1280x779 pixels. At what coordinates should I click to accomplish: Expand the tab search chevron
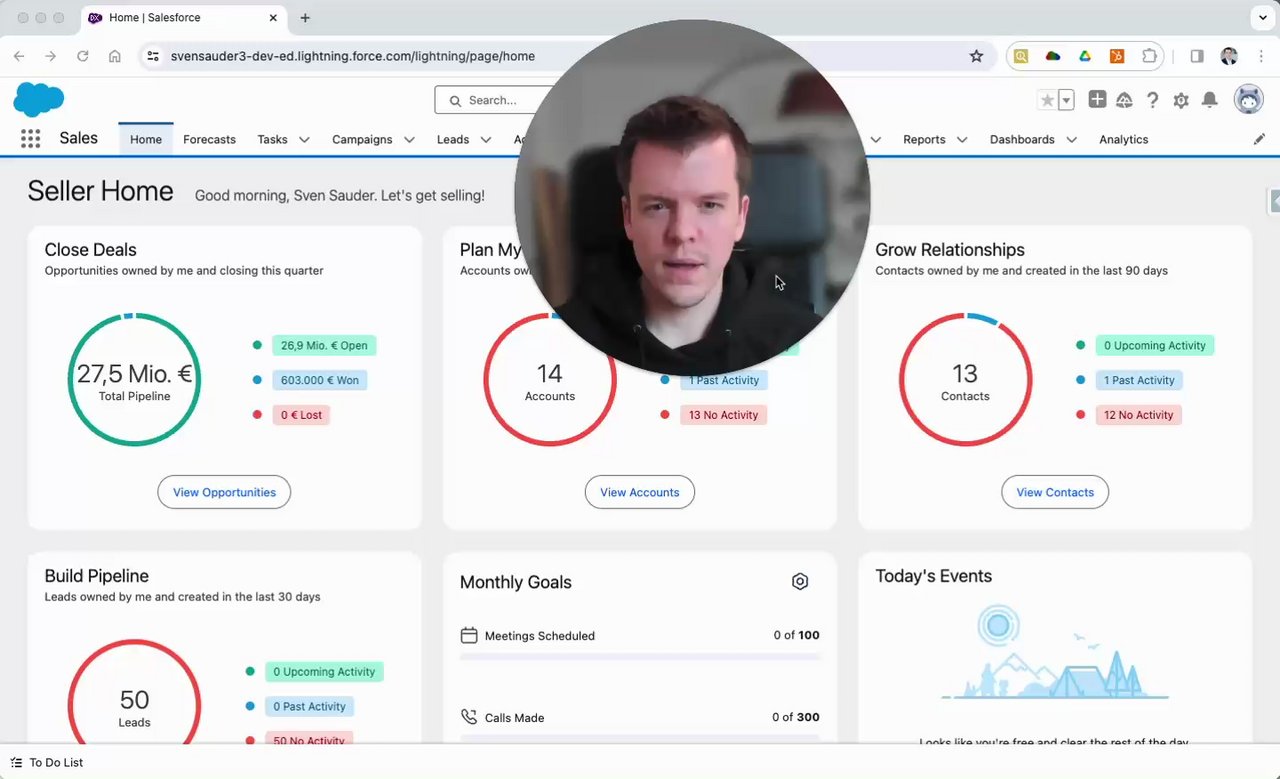(1261, 18)
